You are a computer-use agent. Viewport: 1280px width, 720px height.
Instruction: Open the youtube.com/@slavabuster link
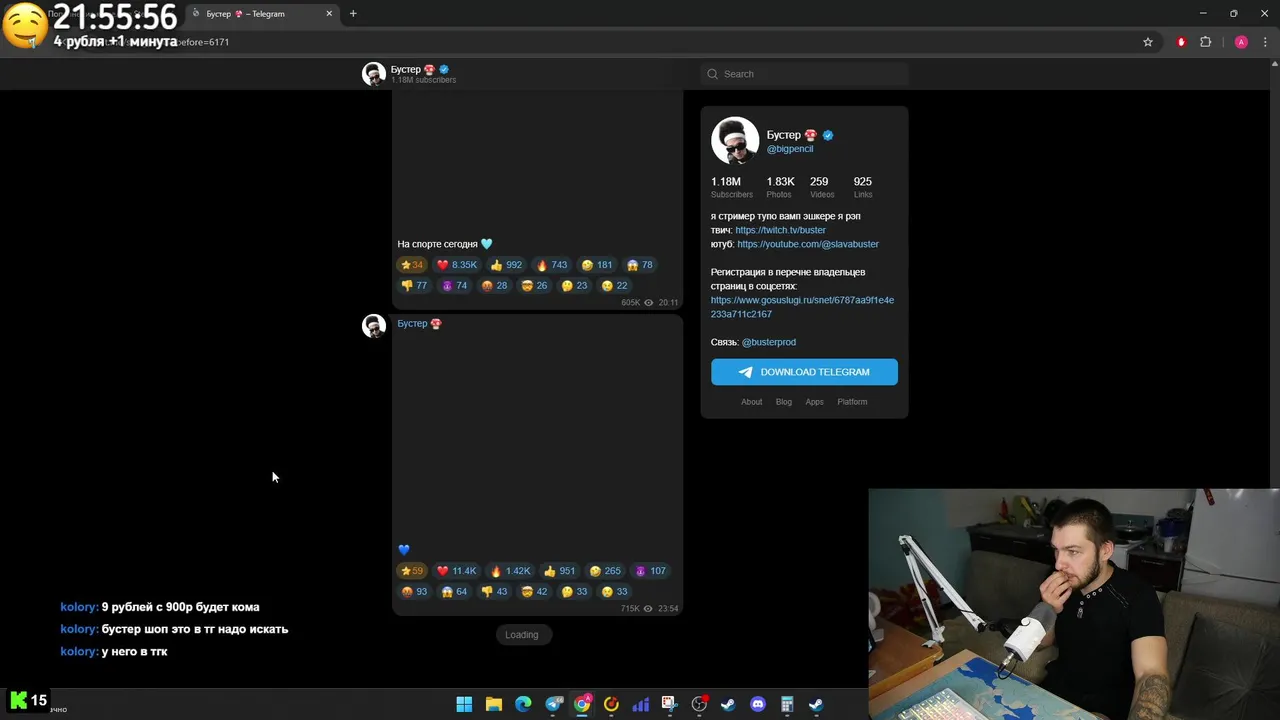pyautogui.click(x=808, y=244)
